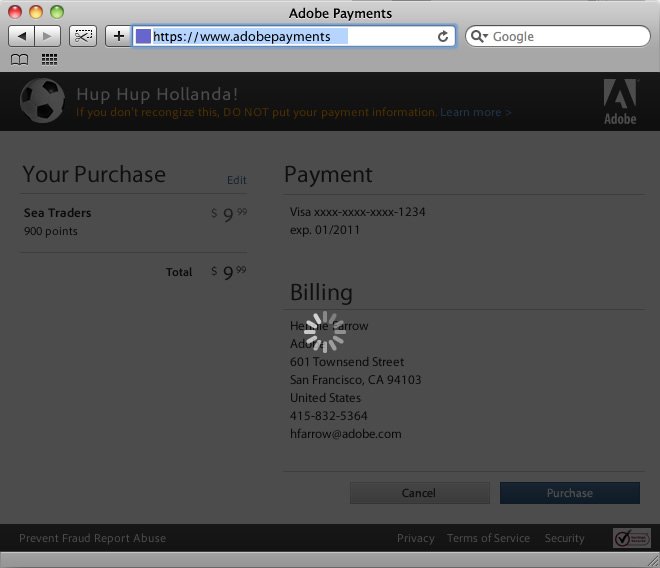The width and height of the screenshot is (660, 568).
Task: Click the phone number 415-832-5364
Action: [328, 416]
